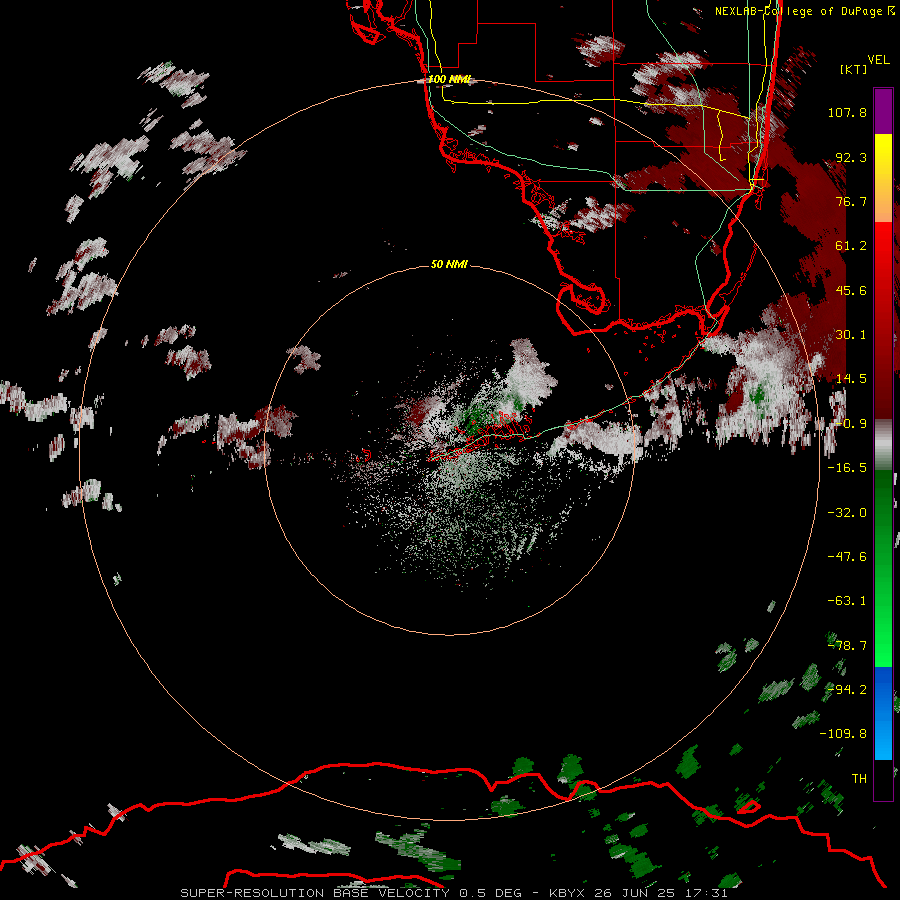Select the -32.0 velocity scale value

(x=847, y=513)
